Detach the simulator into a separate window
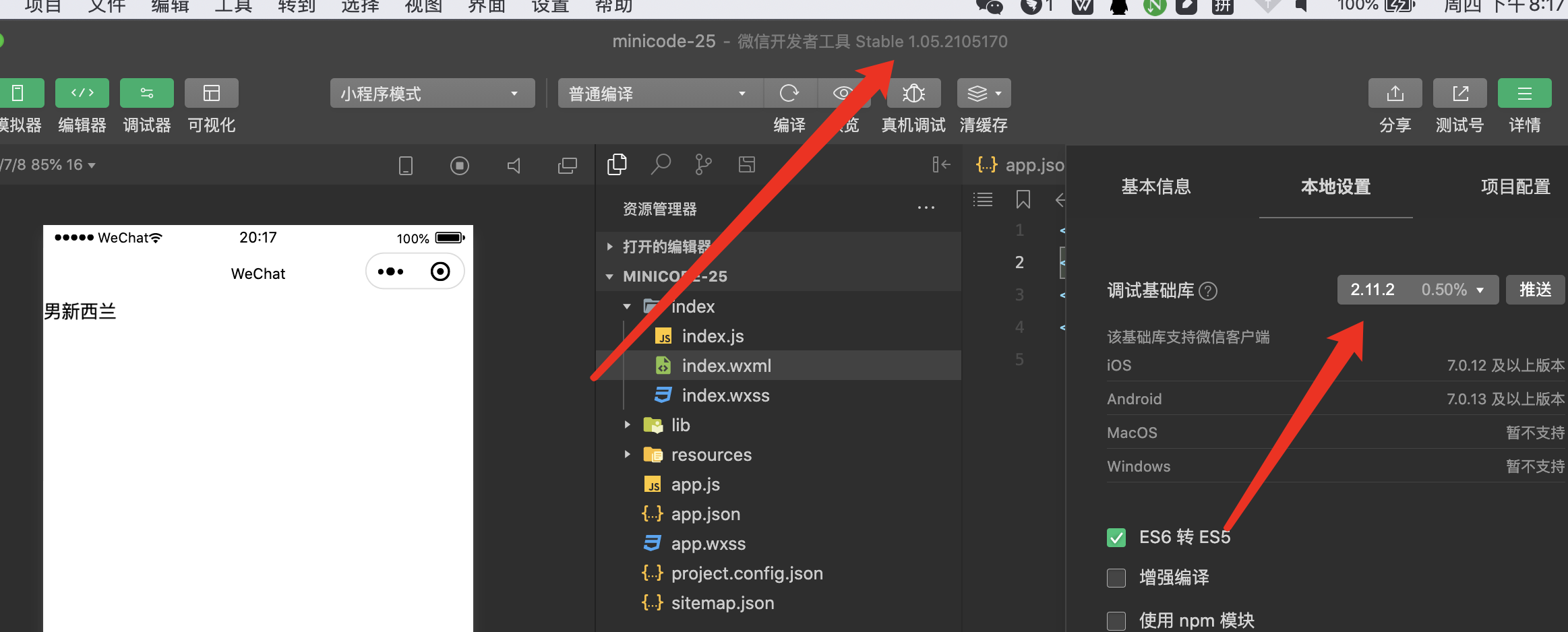Viewport: 1568px width, 632px height. [568, 166]
